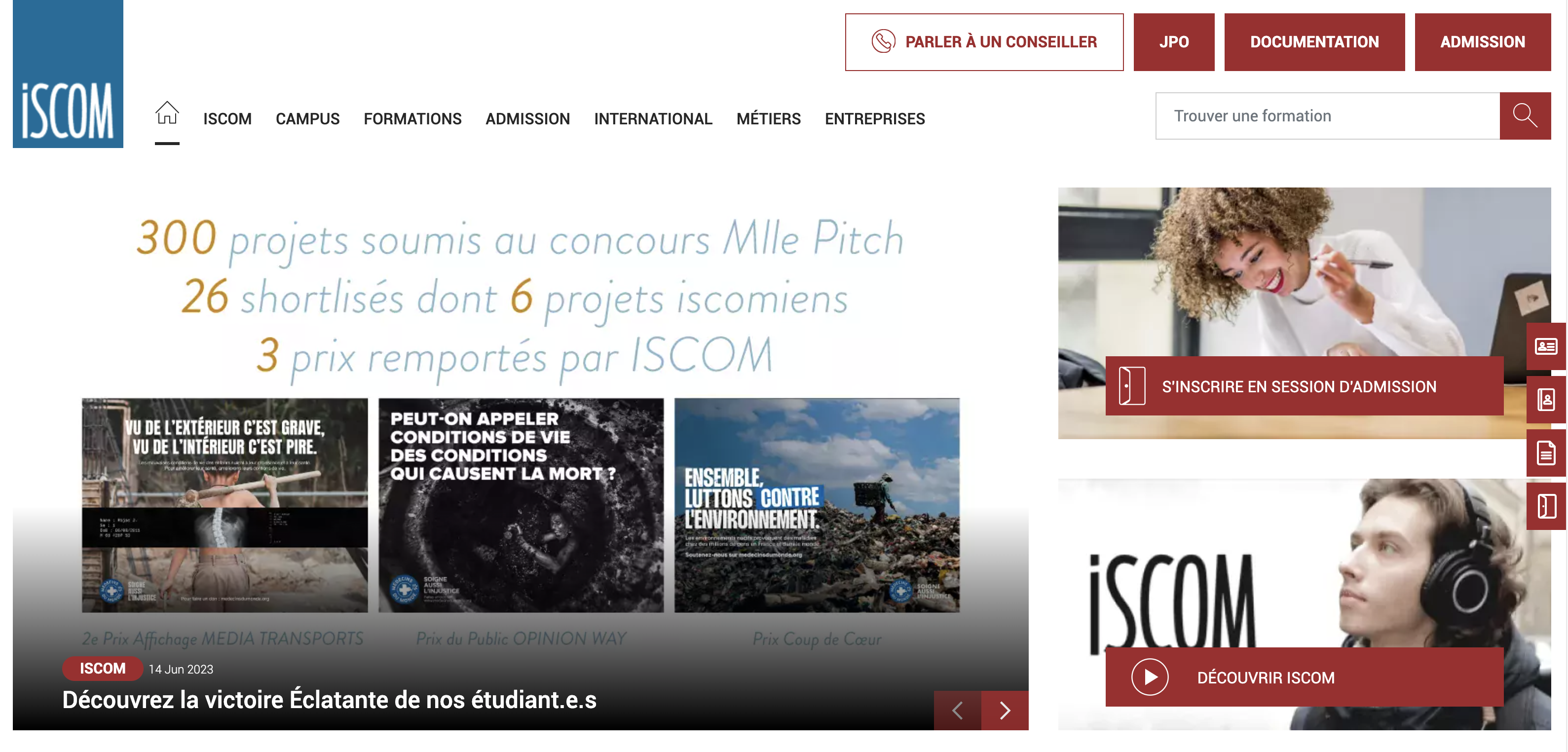
Task: Click the contact card sidebar icon
Action: click(1545, 346)
